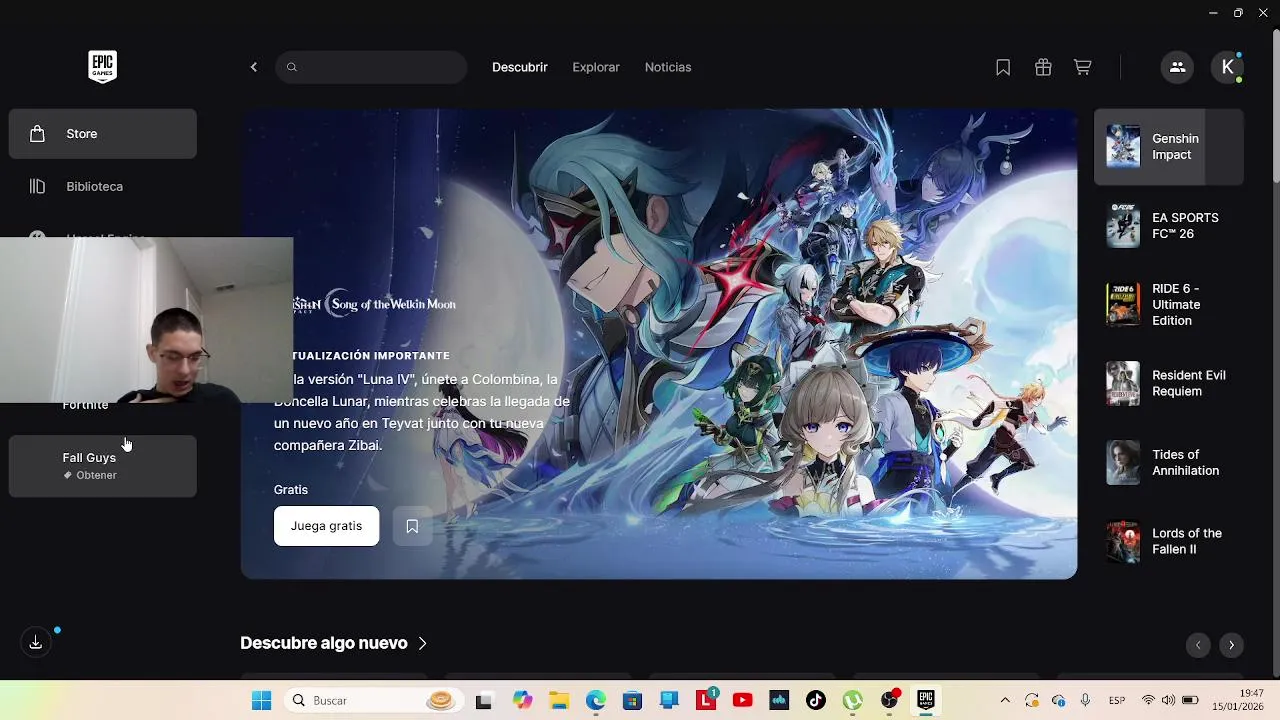Screen dimensions: 1280x720
Task: Click the EA SPORTS FC 26 thumbnail
Action: click(1123, 226)
